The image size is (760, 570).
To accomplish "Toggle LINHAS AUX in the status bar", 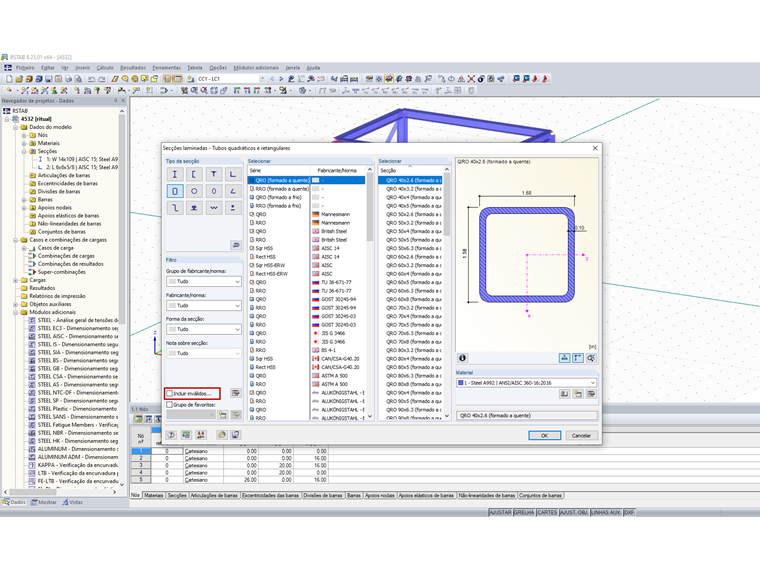I will click(605, 512).
